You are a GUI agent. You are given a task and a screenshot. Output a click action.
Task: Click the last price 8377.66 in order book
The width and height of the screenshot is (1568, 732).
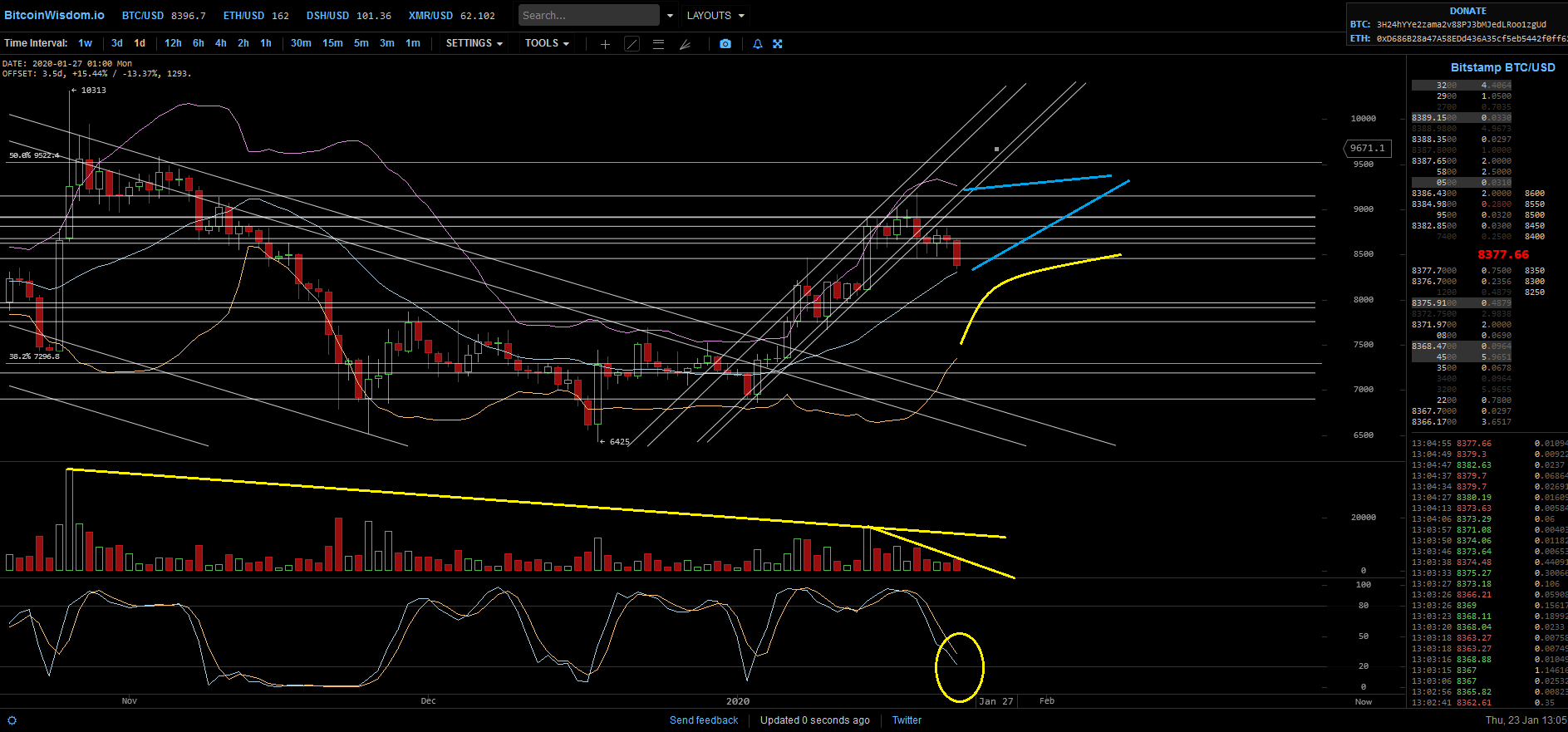tap(1503, 255)
